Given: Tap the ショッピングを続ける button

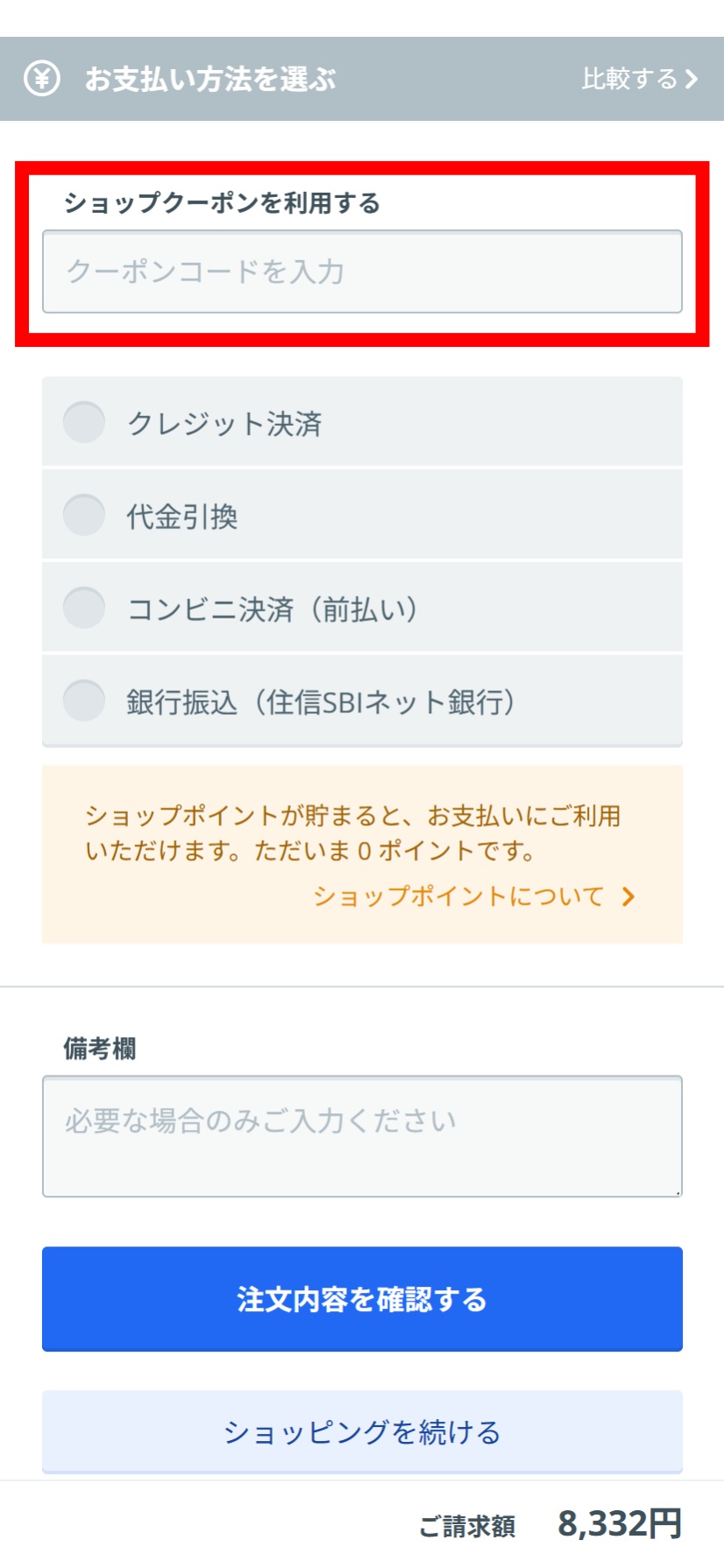Looking at the screenshot, I should click(x=362, y=1431).
